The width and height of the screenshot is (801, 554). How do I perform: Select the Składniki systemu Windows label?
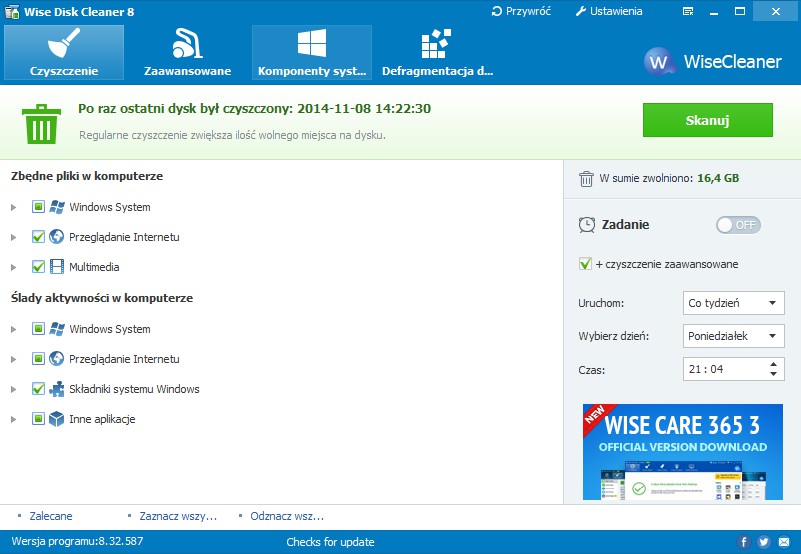134,389
